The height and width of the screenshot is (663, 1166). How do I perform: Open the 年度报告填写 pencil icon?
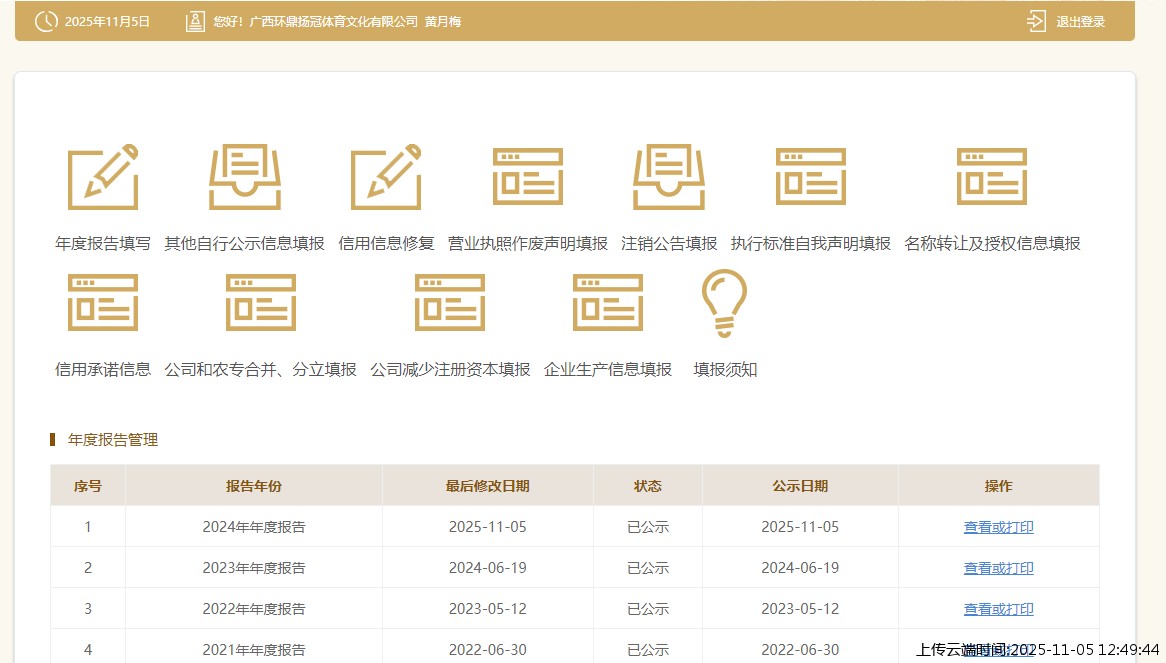point(103,178)
